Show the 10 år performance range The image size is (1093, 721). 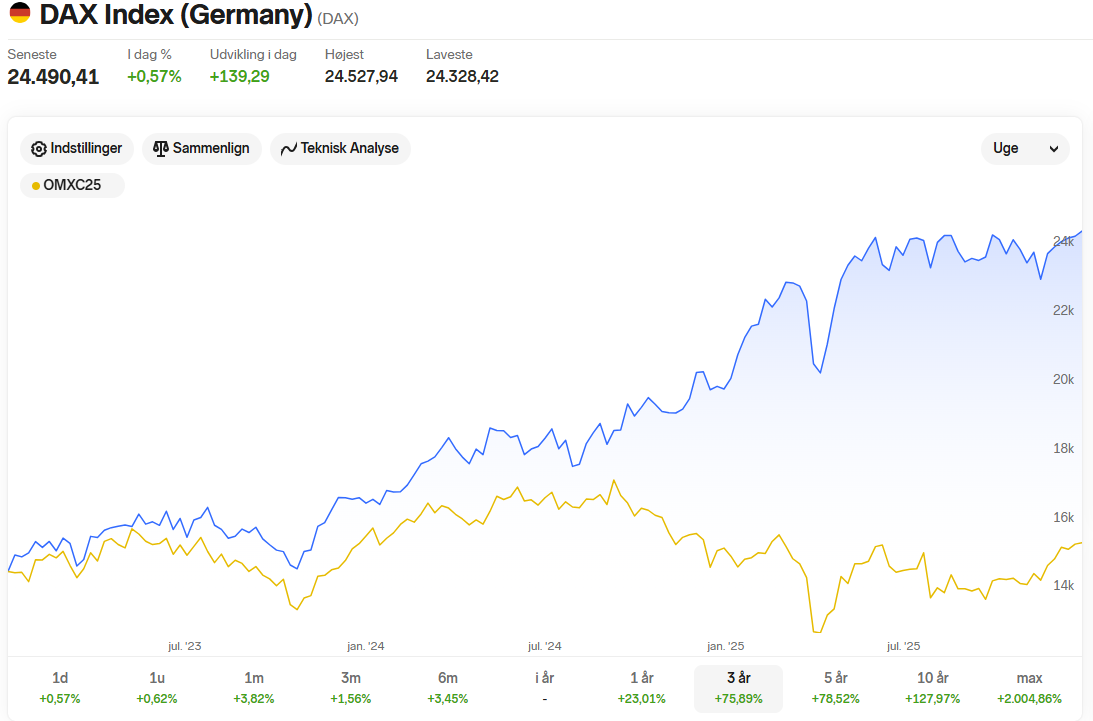pos(932,688)
